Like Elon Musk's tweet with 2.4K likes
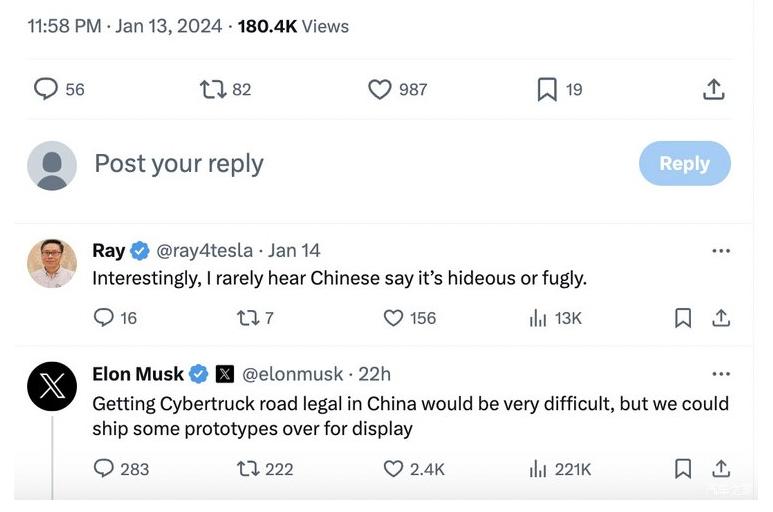This screenshot has height=512, width=773. (394, 468)
